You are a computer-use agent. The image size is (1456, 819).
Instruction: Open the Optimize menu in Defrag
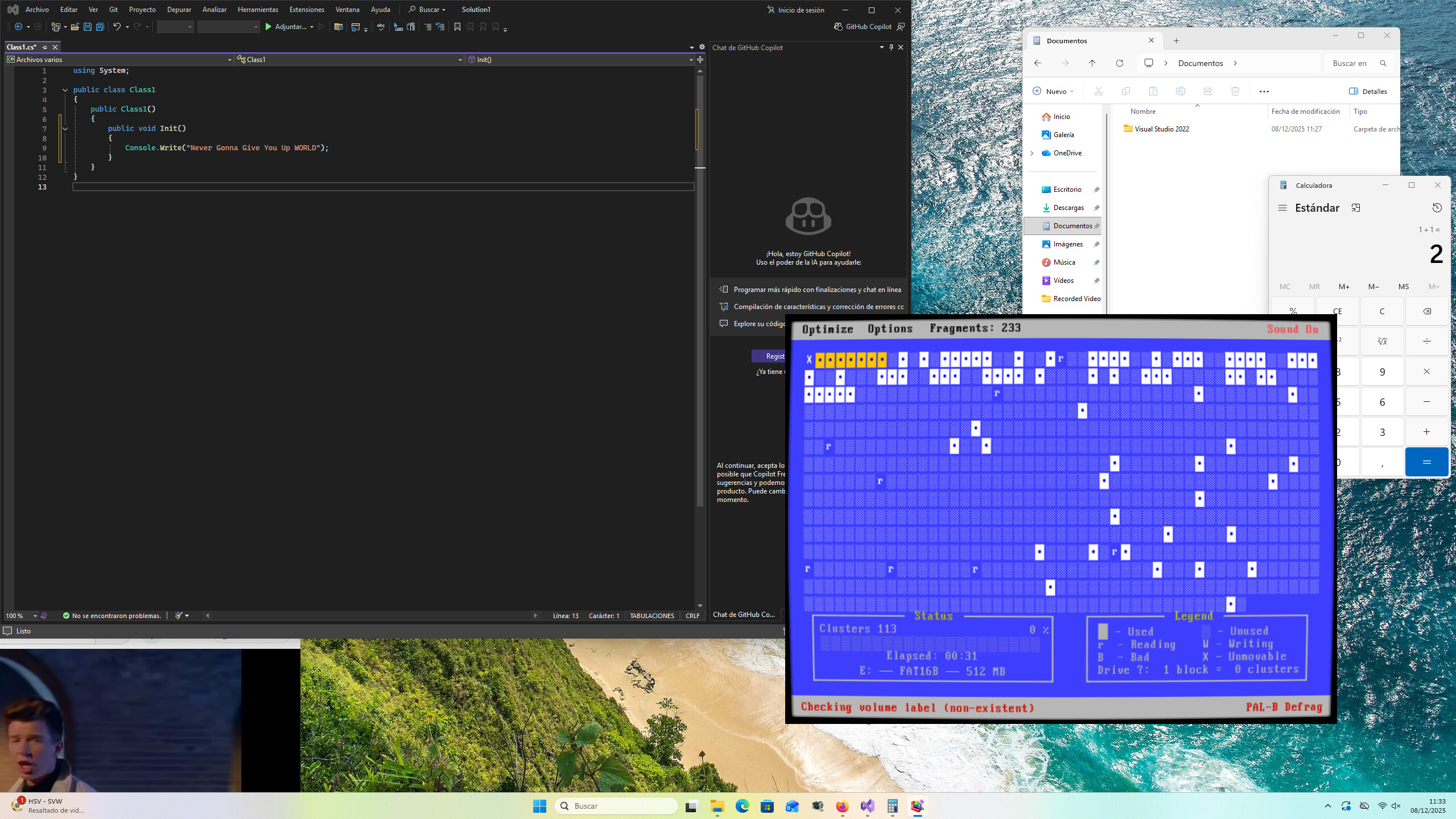(x=826, y=329)
